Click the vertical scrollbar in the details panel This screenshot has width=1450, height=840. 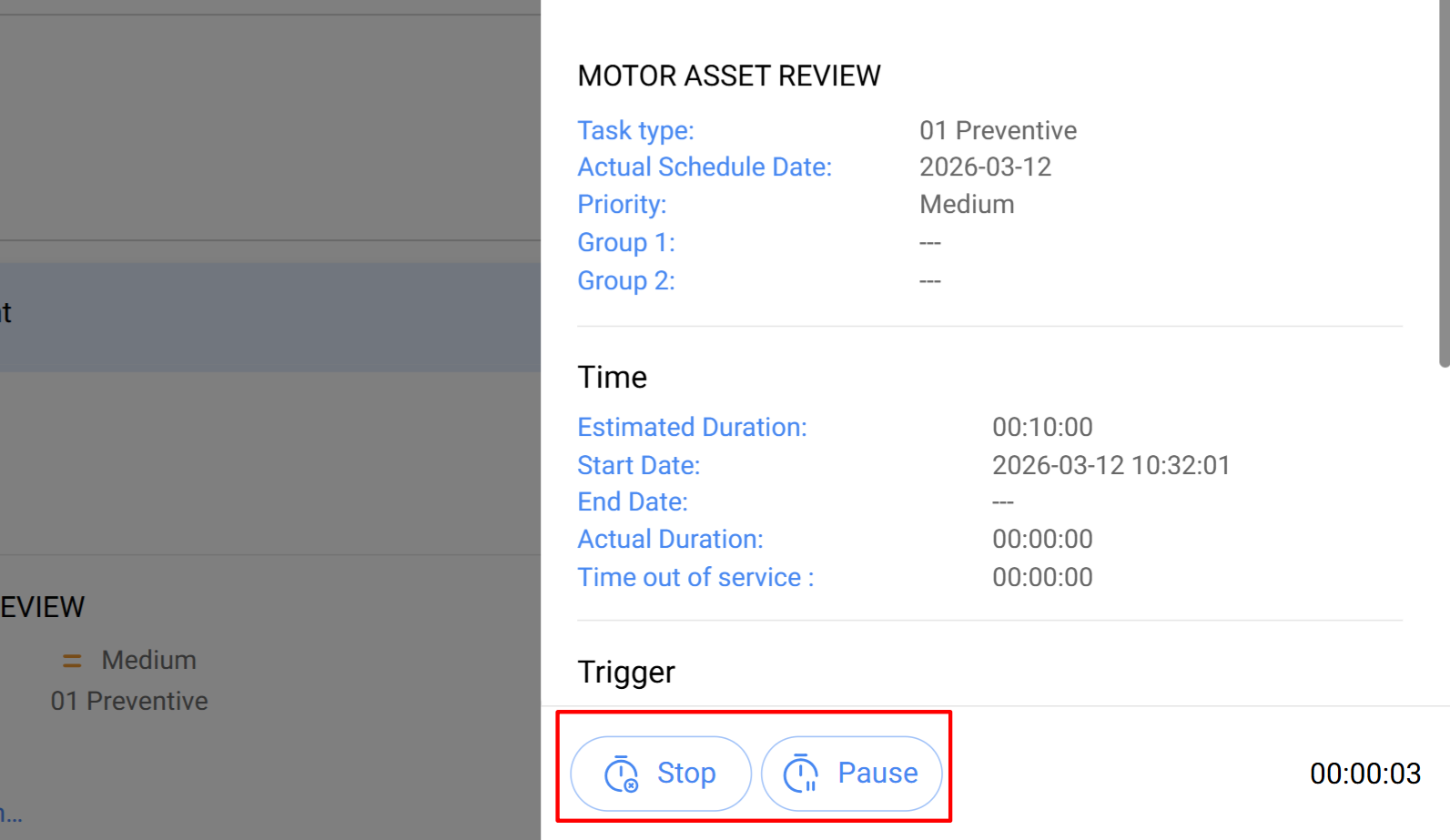pyautogui.click(x=1444, y=182)
